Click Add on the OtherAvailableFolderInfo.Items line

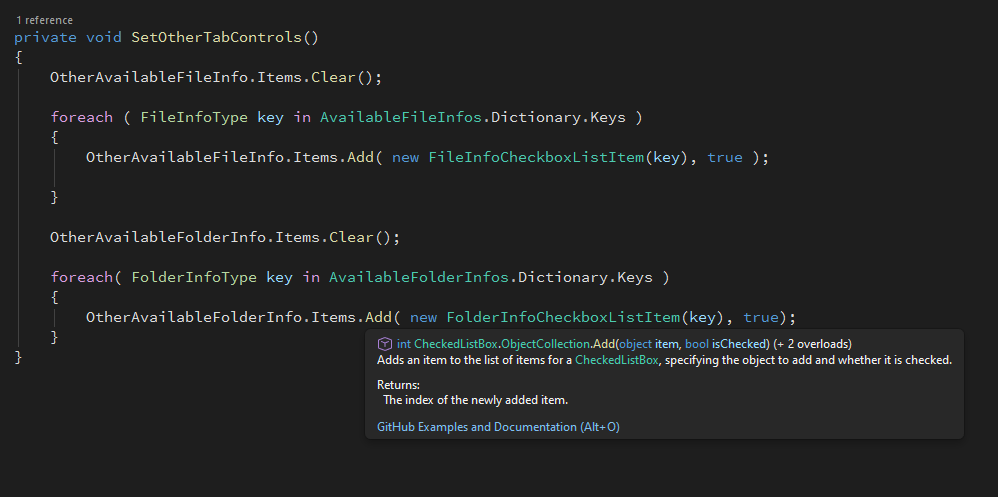pos(378,317)
